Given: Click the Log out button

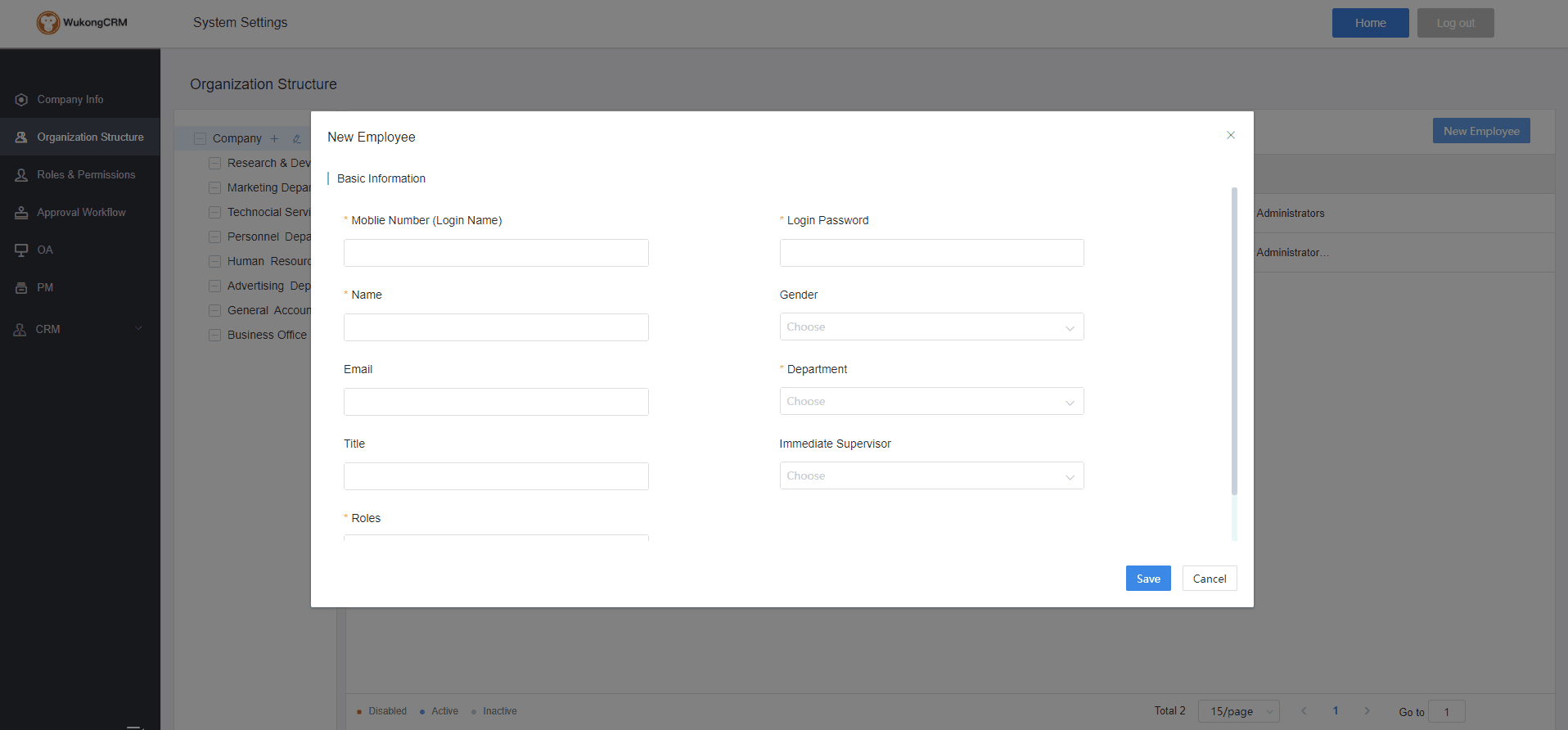Looking at the screenshot, I should [1455, 23].
